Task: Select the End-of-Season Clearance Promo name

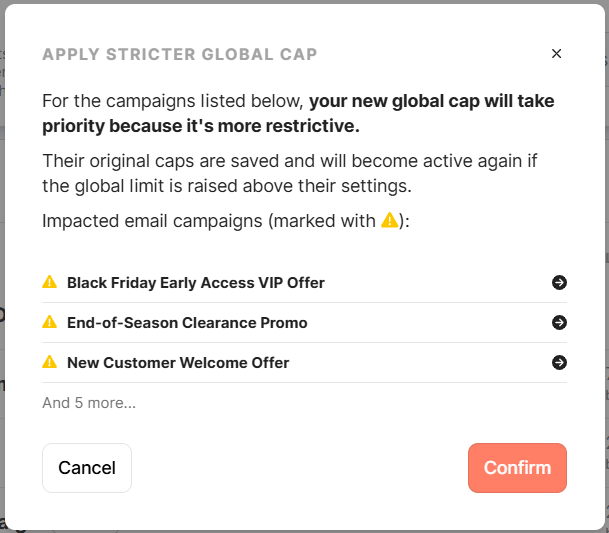Action: [187, 323]
